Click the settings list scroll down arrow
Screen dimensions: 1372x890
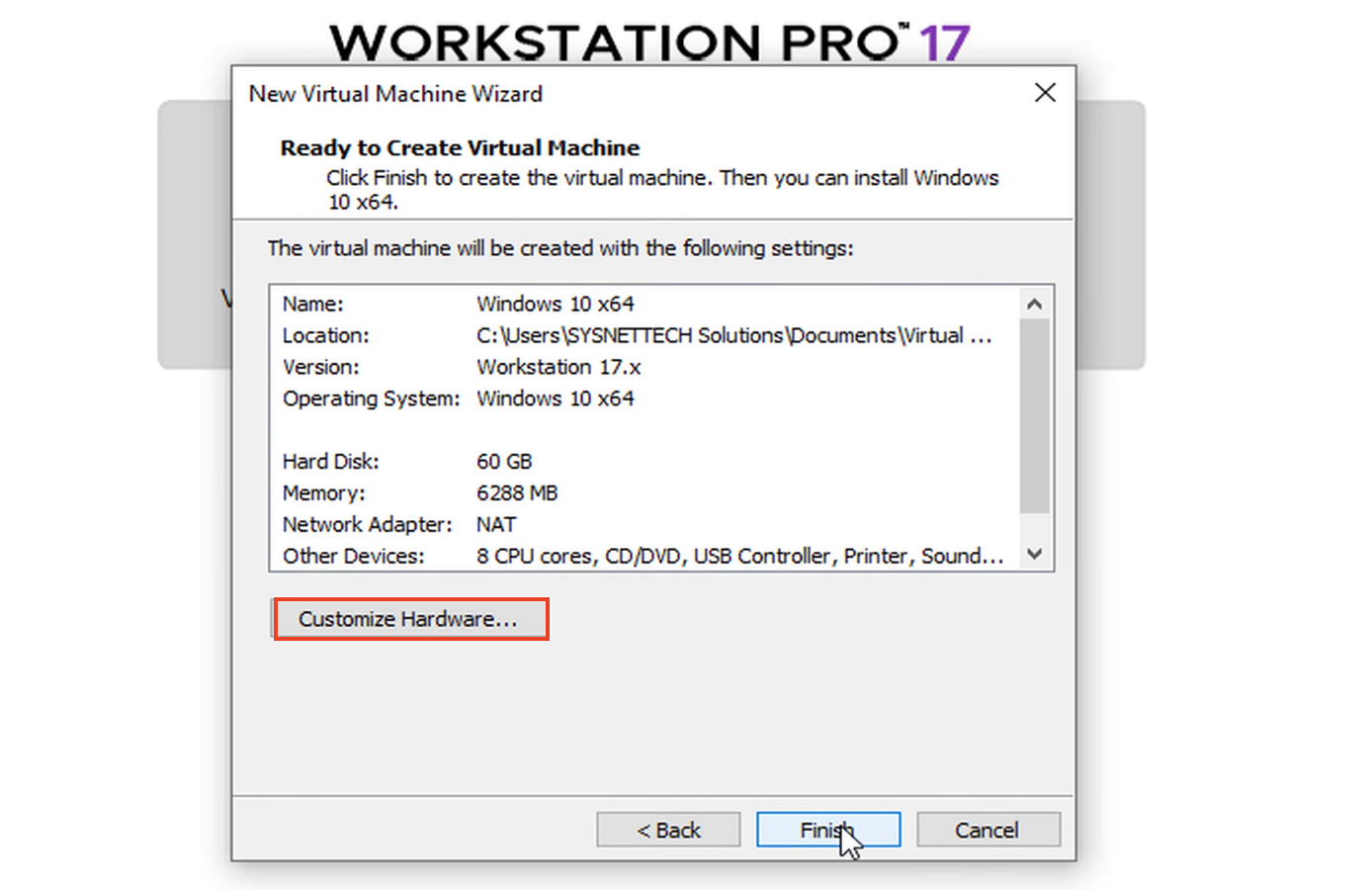click(x=1034, y=554)
